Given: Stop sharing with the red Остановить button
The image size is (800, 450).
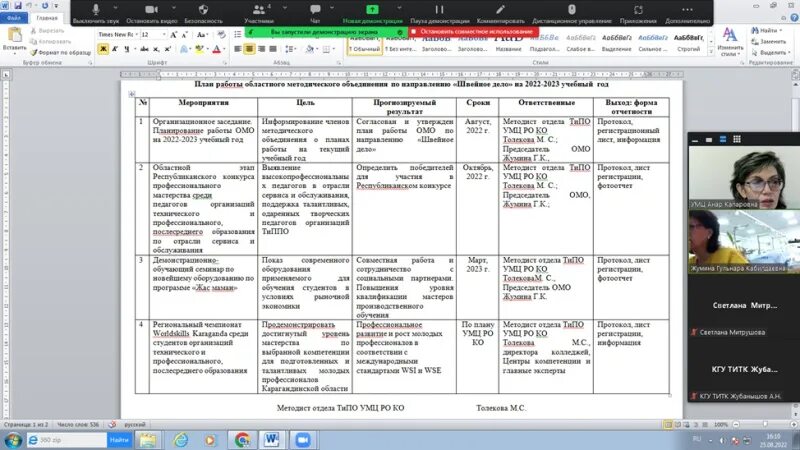Looking at the screenshot, I should (x=473, y=32).
